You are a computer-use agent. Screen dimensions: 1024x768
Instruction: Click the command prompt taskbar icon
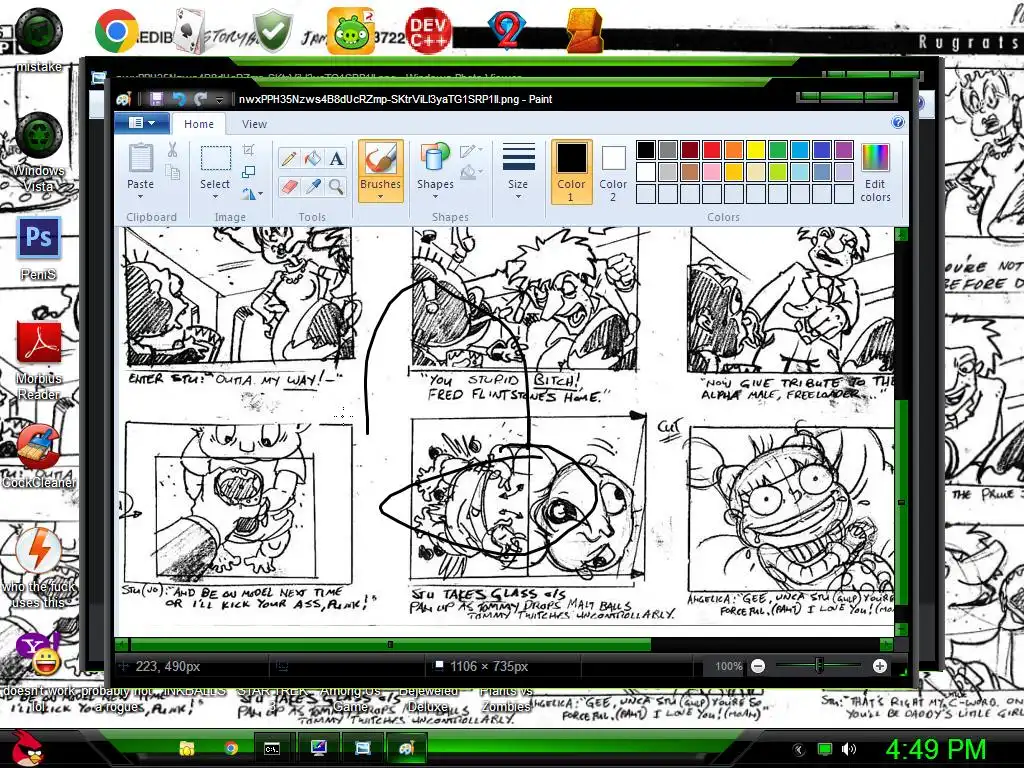[272, 748]
